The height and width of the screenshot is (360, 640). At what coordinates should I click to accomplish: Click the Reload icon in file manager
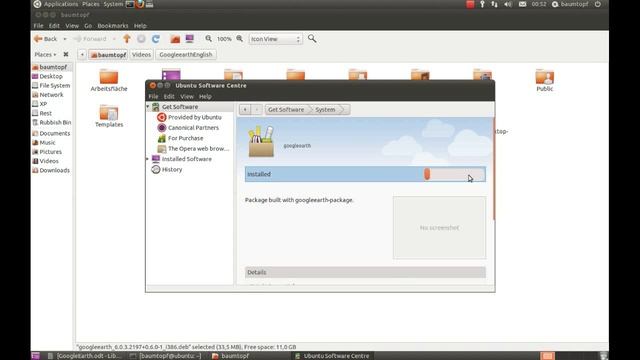tap(156, 39)
